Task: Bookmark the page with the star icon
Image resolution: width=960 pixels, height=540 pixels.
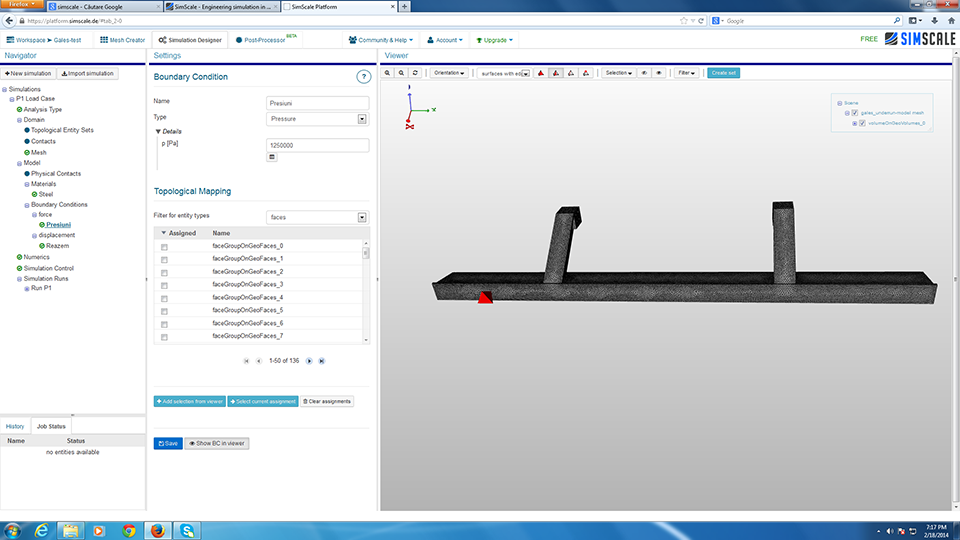Action: 684,21
